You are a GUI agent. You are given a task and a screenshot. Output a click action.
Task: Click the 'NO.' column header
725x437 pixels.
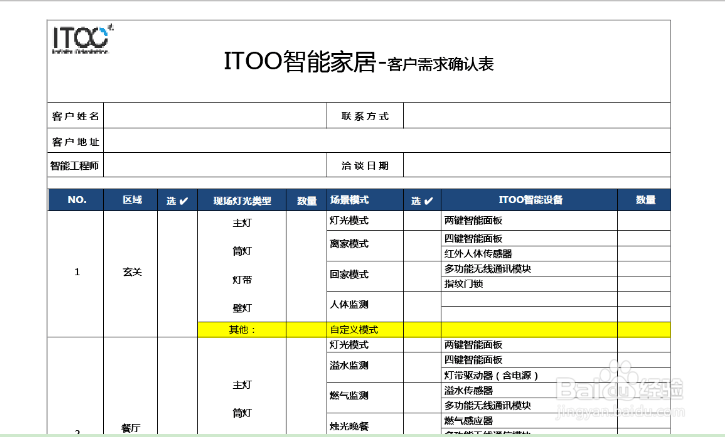pyautogui.click(x=76, y=200)
